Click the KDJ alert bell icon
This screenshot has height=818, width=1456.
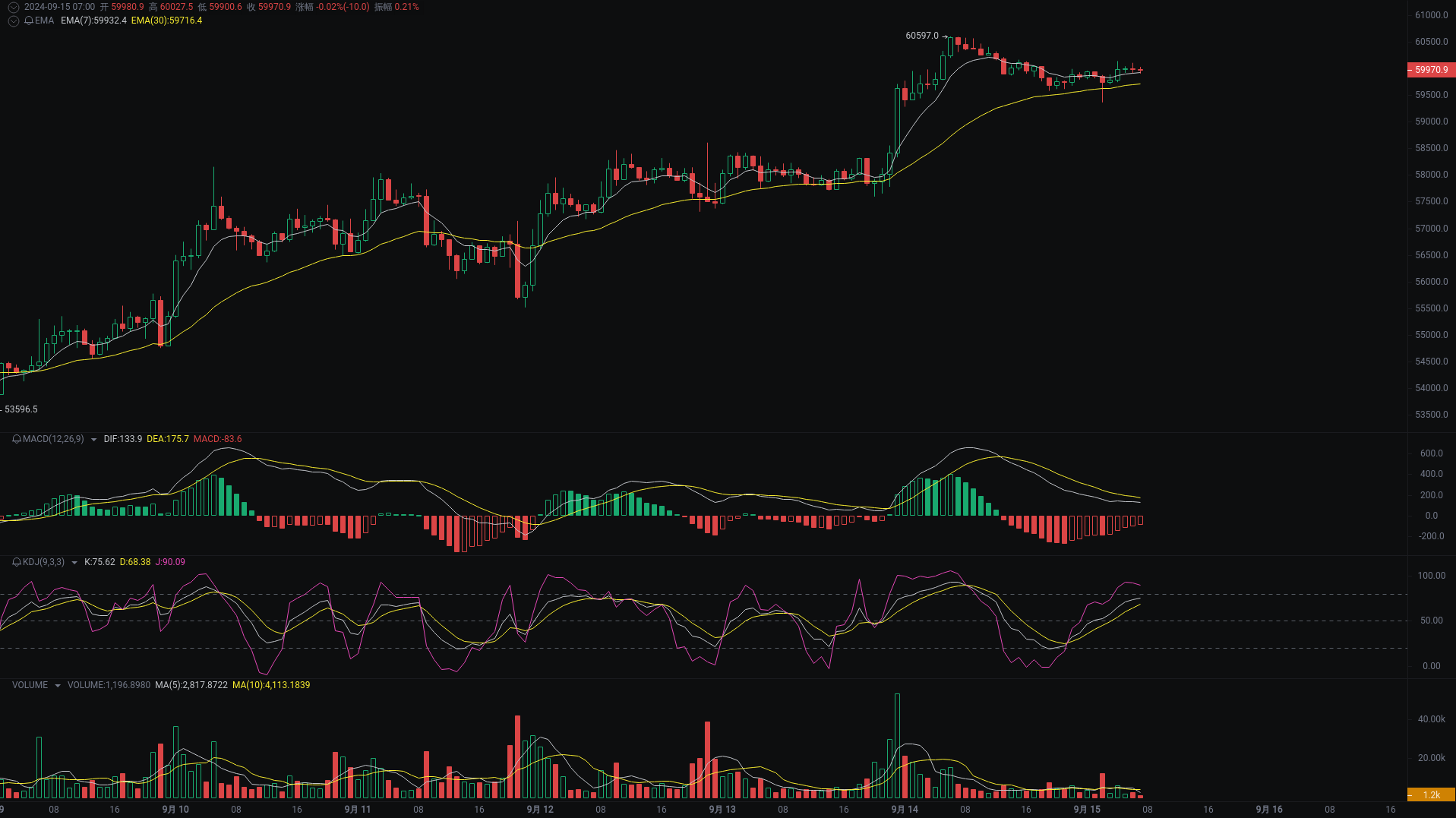click(x=16, y=562)
